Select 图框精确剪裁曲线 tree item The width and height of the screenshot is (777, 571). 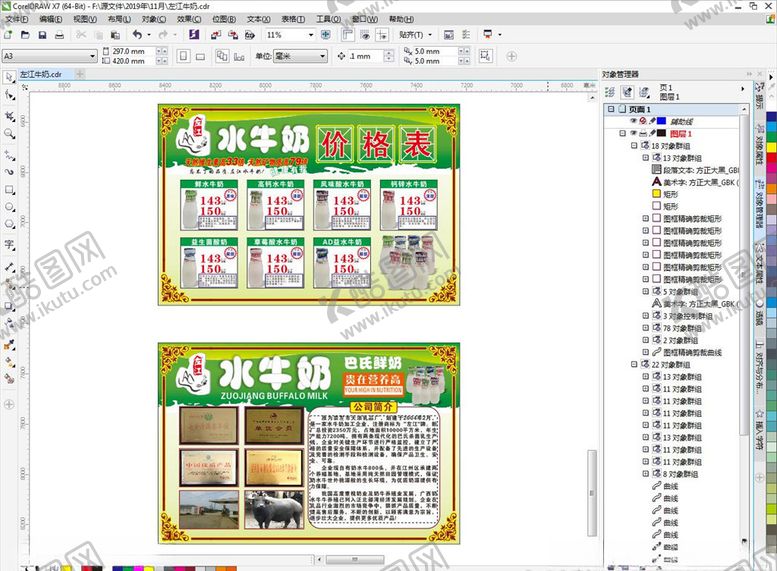point(692,352)
